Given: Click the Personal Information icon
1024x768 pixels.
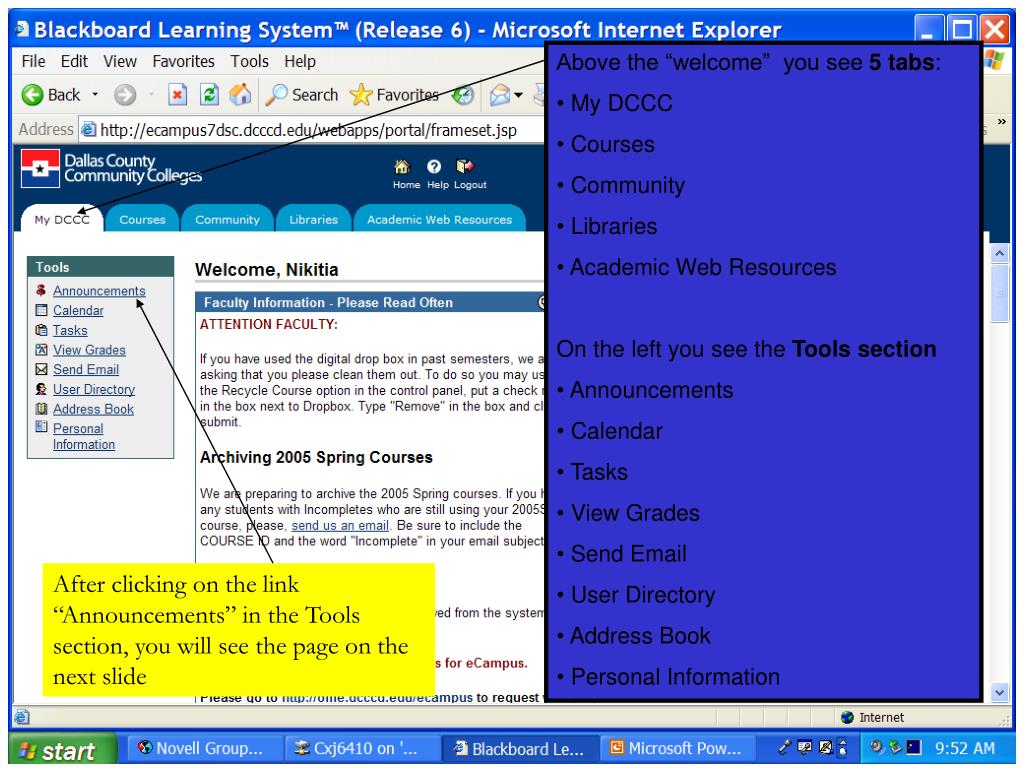Looking at the screenshot, I should (x=41, y=427).
